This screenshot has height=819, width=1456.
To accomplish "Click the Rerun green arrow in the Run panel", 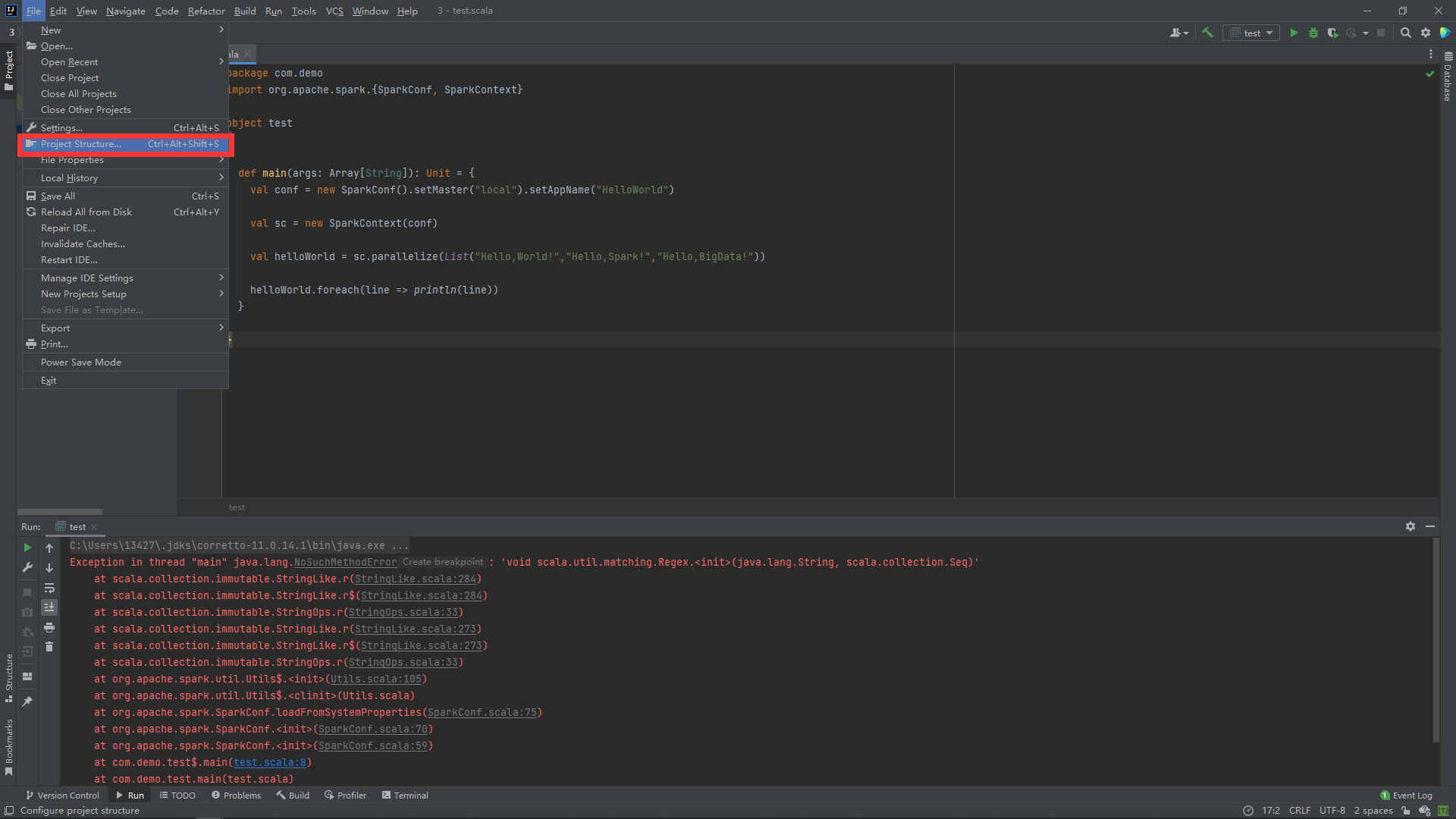I will (x=27, y=548).
